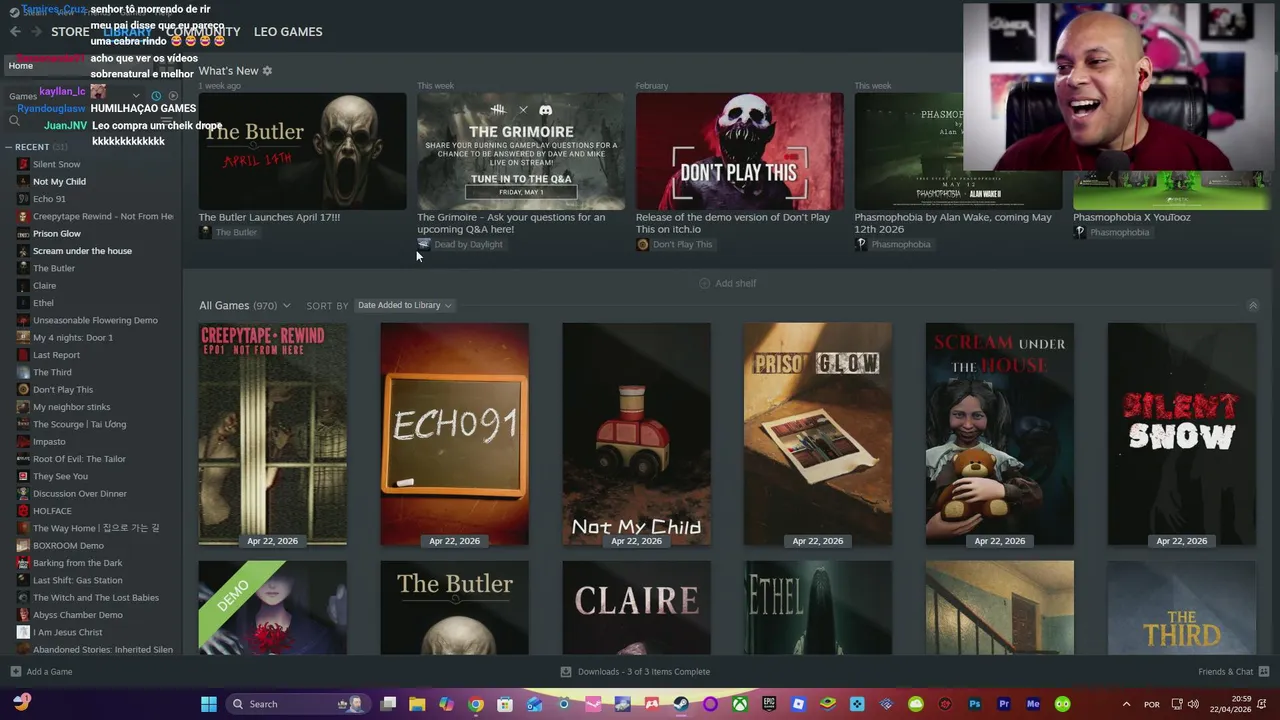Launch the Xbox app from taskbar
Viewport: 1280px width, 720px height.
click(x=739, y=704)
